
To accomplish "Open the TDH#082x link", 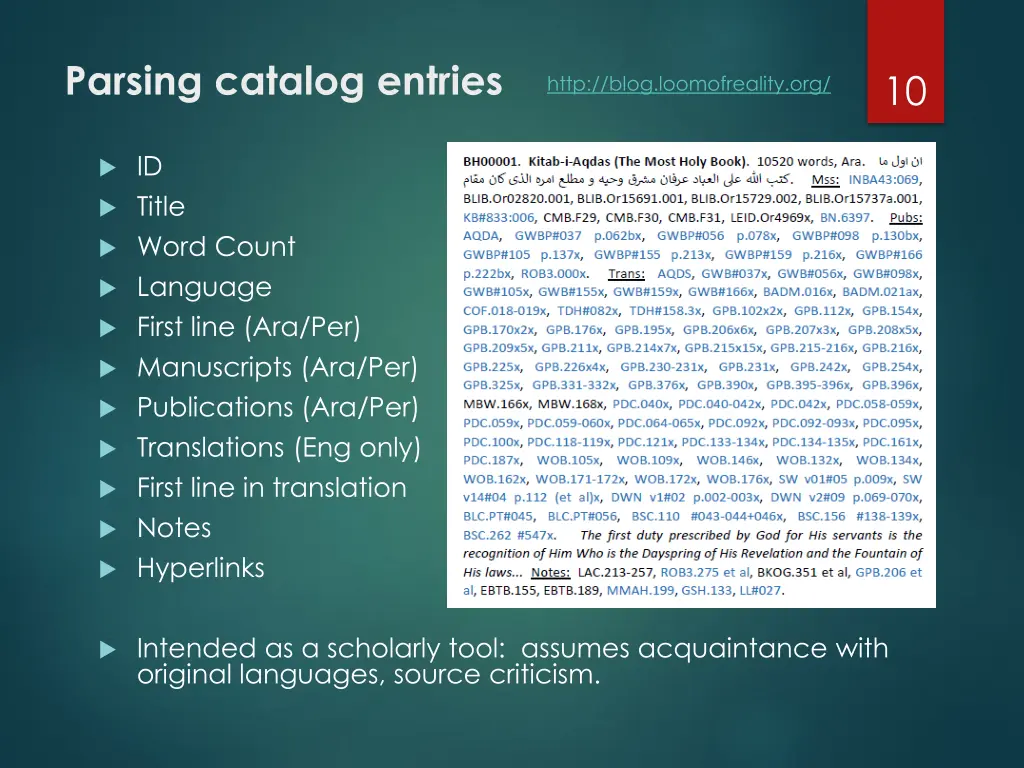I will coord(587,312).
